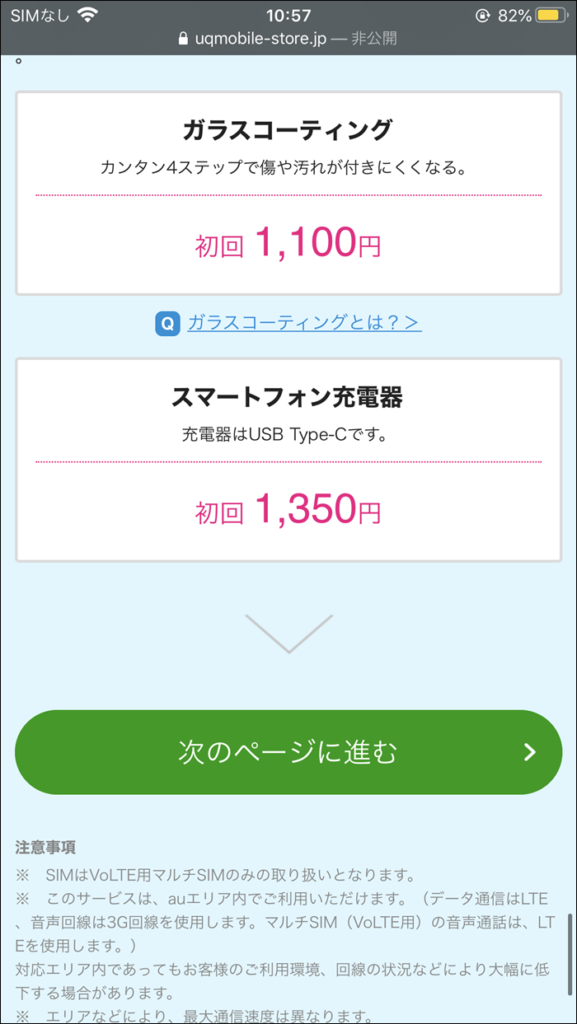The image size is (577, 1024).
Task: Tap the battery icon in status bar
Action: 550,15
